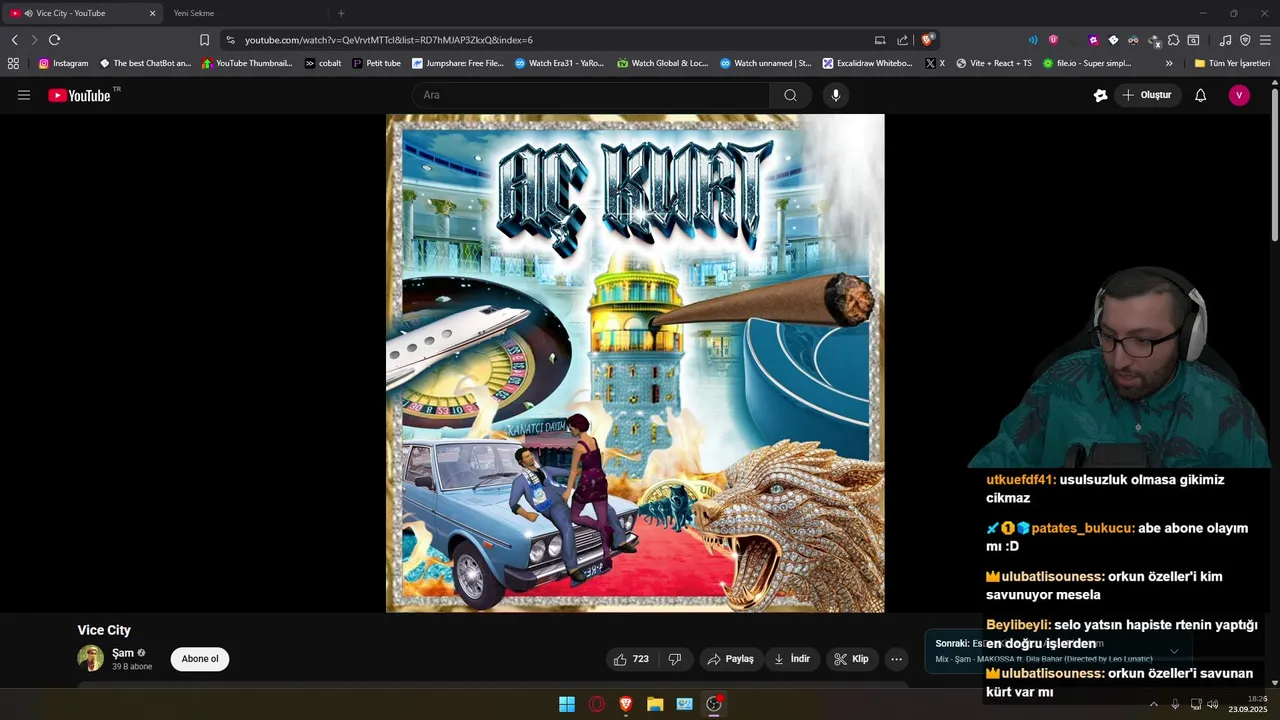Open The best ChatBot bookmark
Viewport: 1280px width, 720px height.
click(145, 63)
